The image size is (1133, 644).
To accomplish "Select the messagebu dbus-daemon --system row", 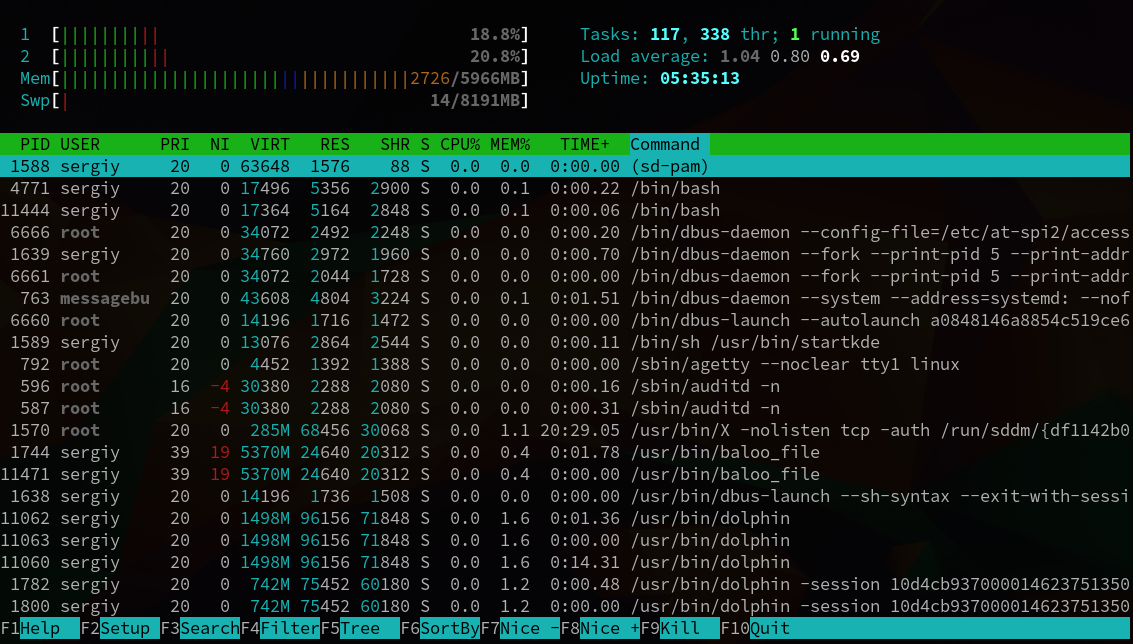I will pos(566,299).
